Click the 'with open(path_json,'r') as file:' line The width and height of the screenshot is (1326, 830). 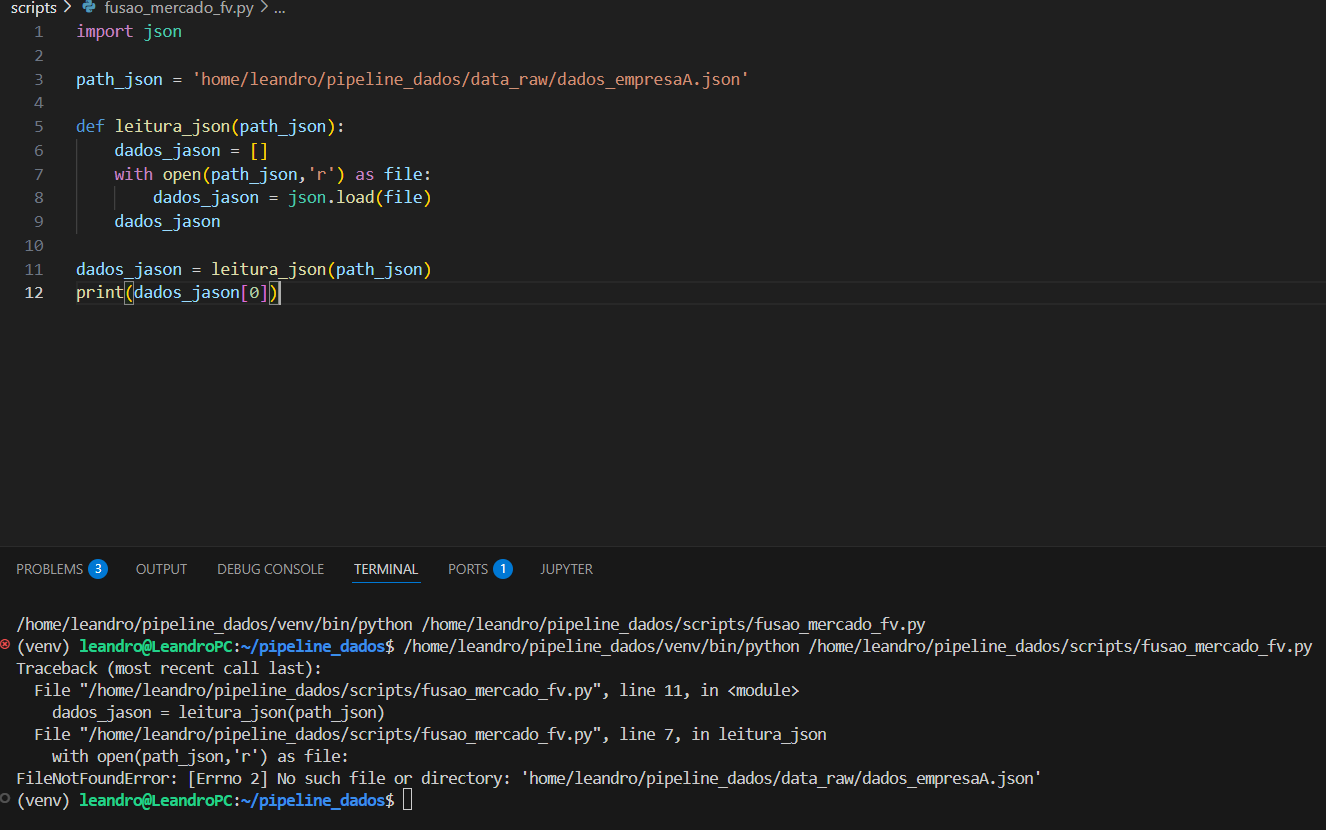click(x=273, y=174)
